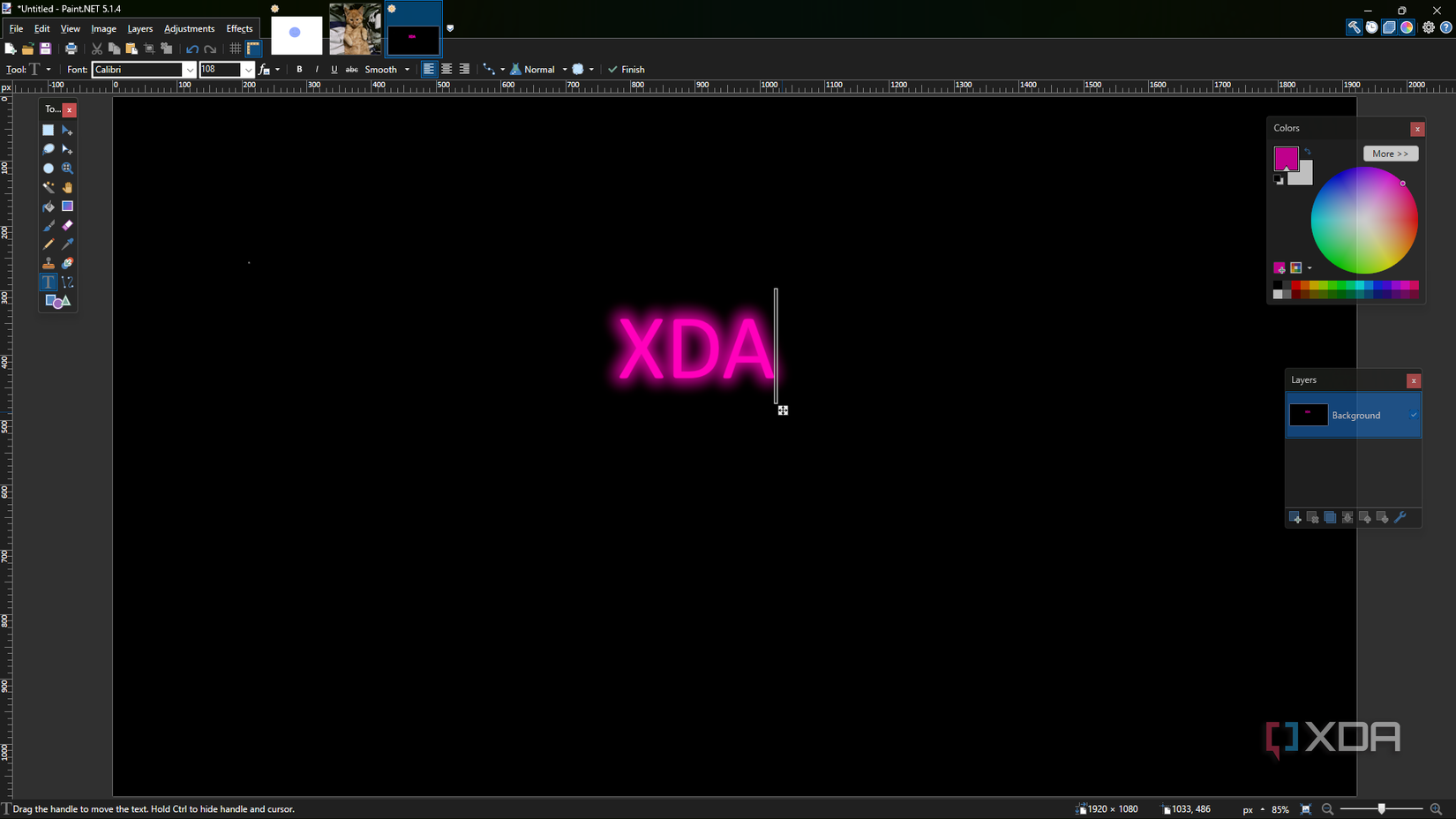Open the Adjustments menu
The image size is (1456, 819).
(x=189, y=28)
